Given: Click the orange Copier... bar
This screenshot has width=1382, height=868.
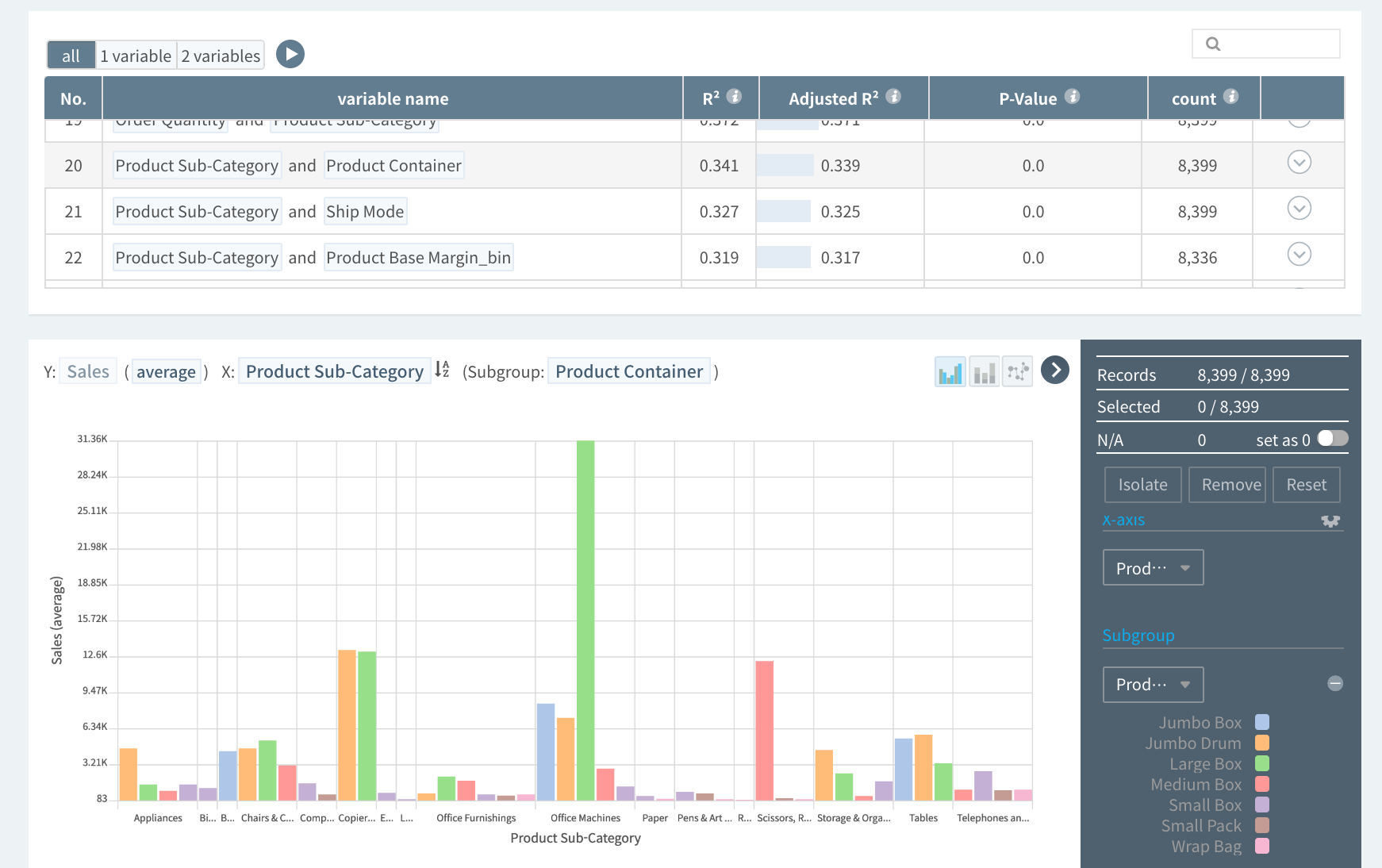Looking at the screenshot, I should 347,725.
